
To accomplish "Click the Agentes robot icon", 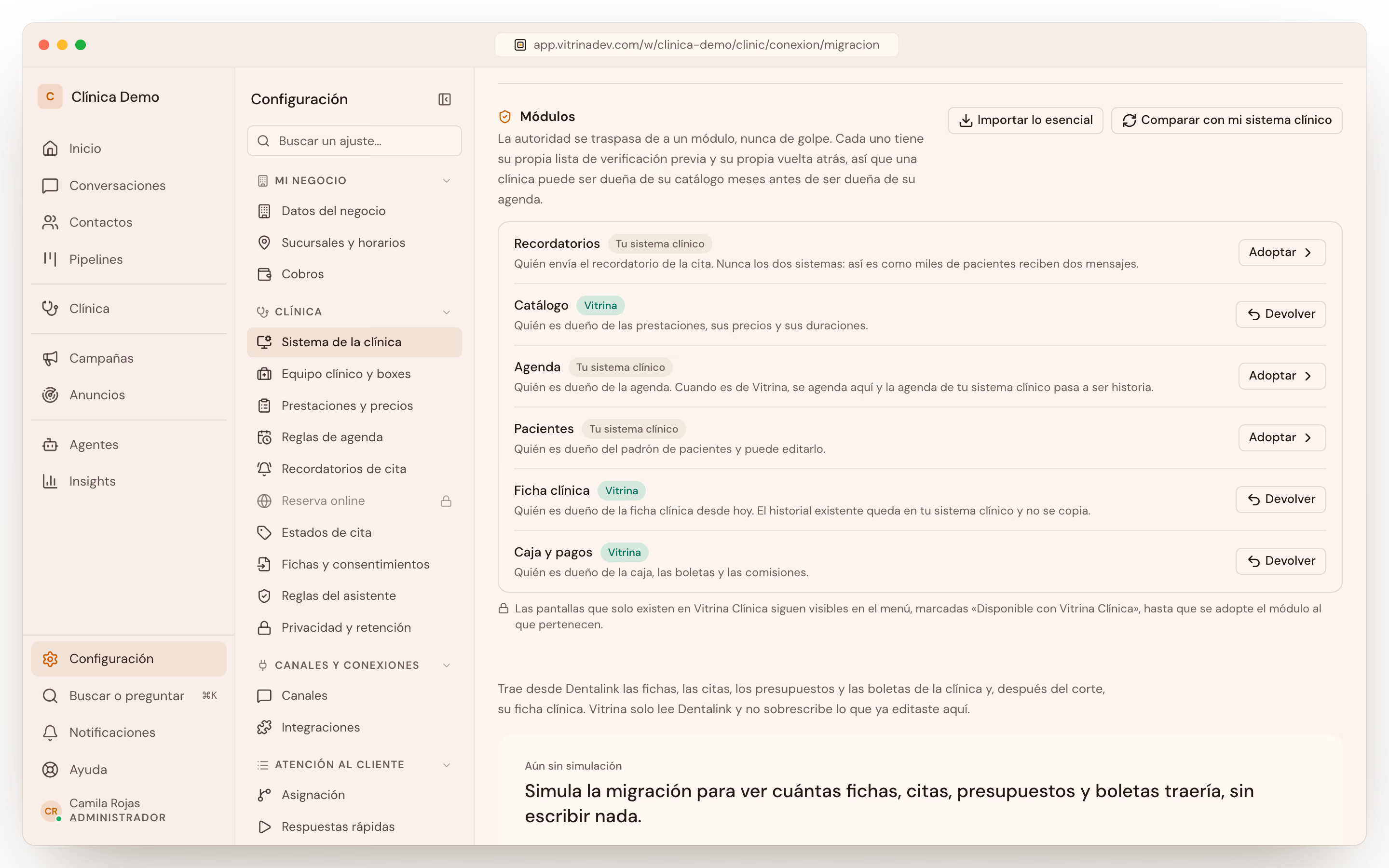I will pos(50,444).
